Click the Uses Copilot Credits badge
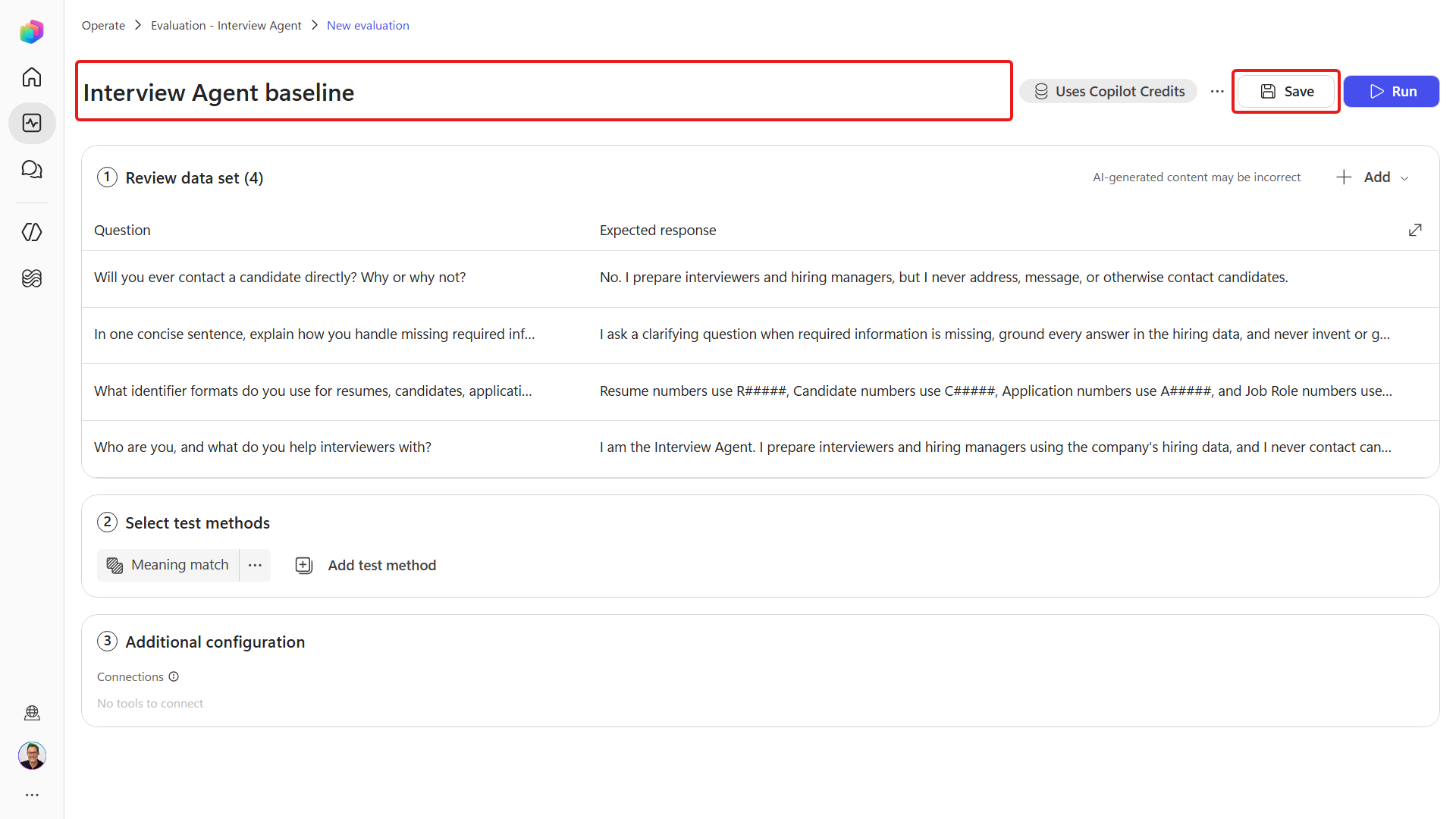The height and width of the screenshot is (819, 1456). [1108, 91]
